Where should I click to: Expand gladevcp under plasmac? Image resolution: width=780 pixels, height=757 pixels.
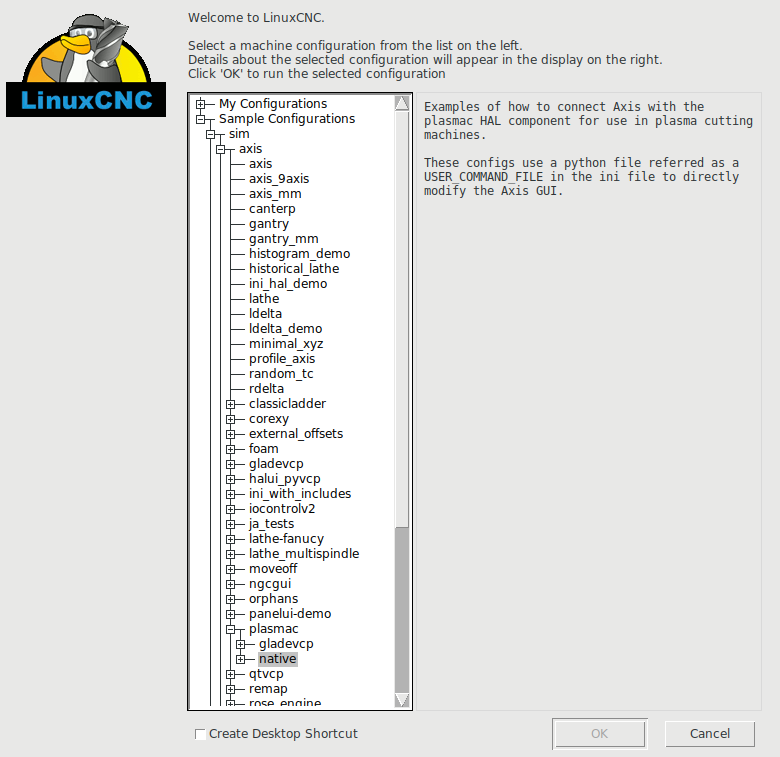pos(240,644)
